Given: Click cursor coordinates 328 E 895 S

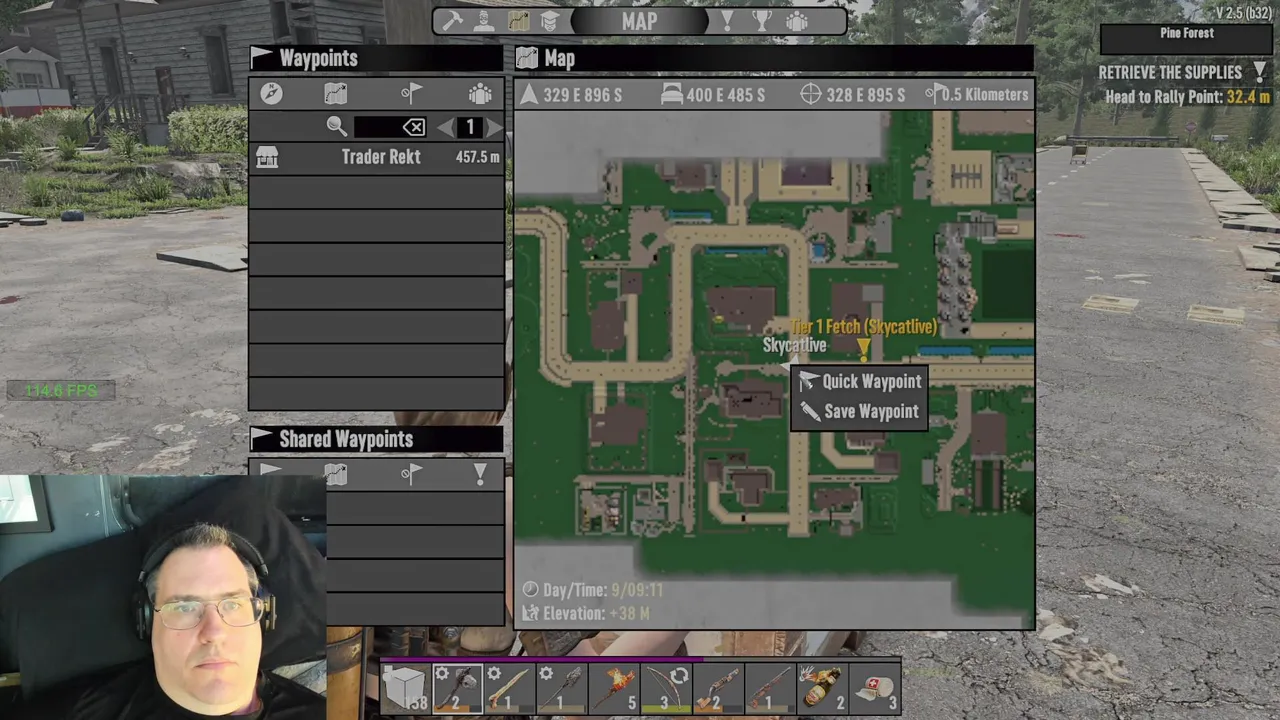Looking at the screenshot, I should coord(853,95).
